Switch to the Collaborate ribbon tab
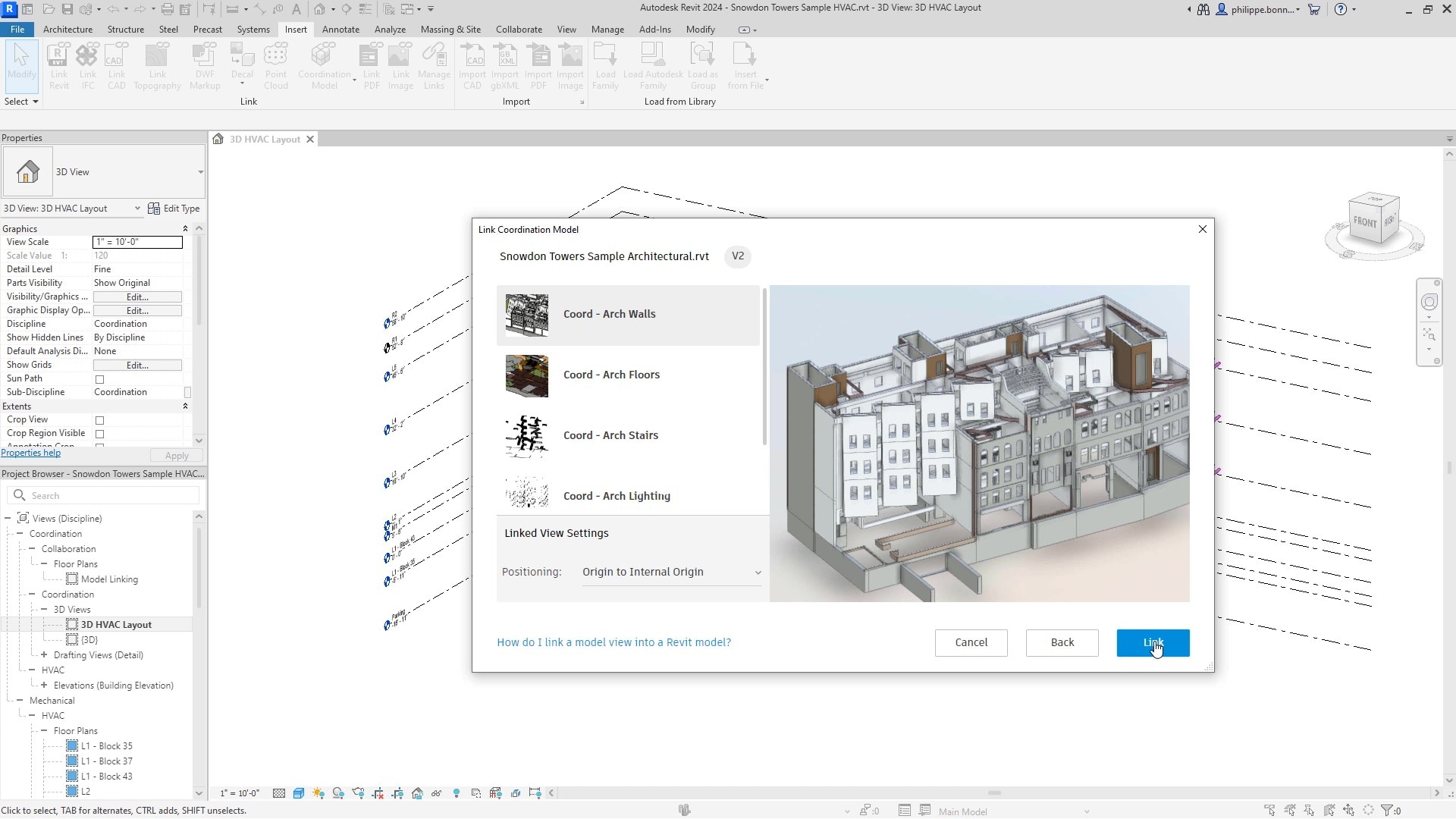The height and width of the screenshot is (819, 1456). pyautogui.click(x=519, y=30)
